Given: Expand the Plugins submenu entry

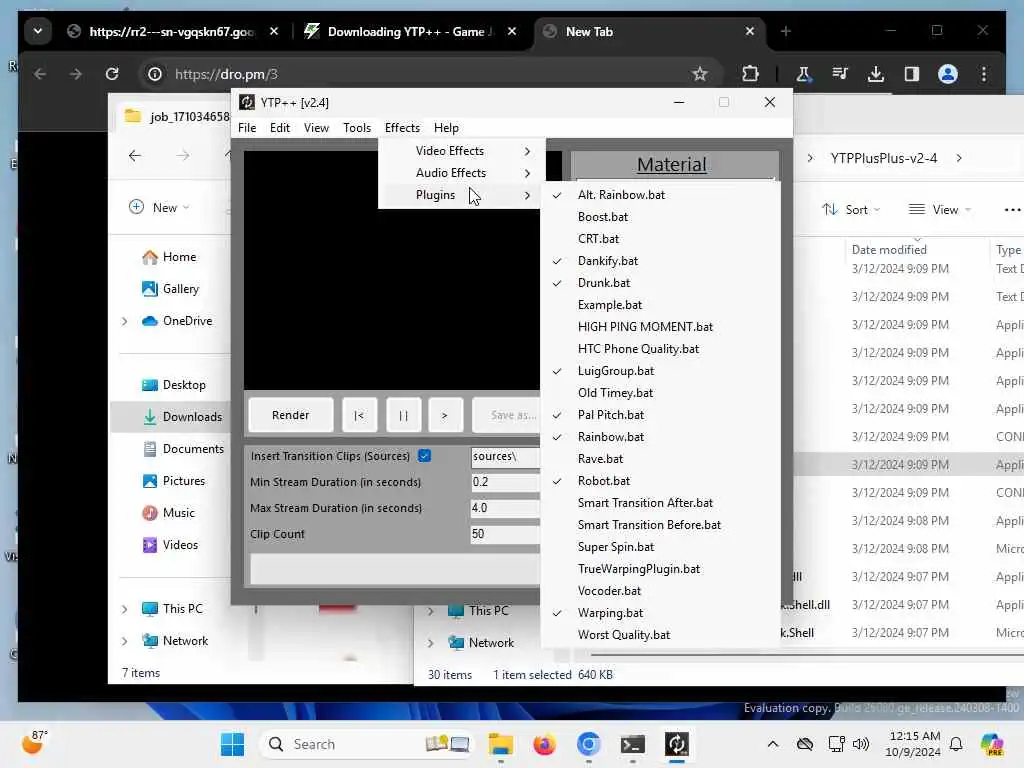Looking at the screenshot, I should [x=462, y=195].
